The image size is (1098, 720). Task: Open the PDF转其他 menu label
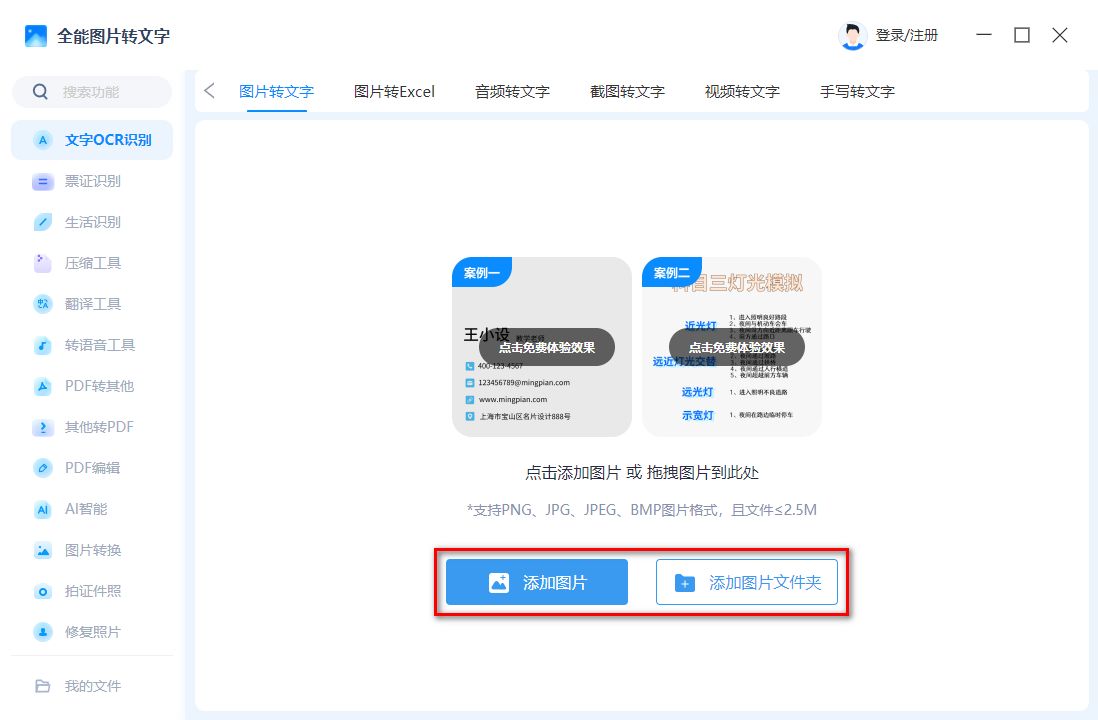coord(99,386)
